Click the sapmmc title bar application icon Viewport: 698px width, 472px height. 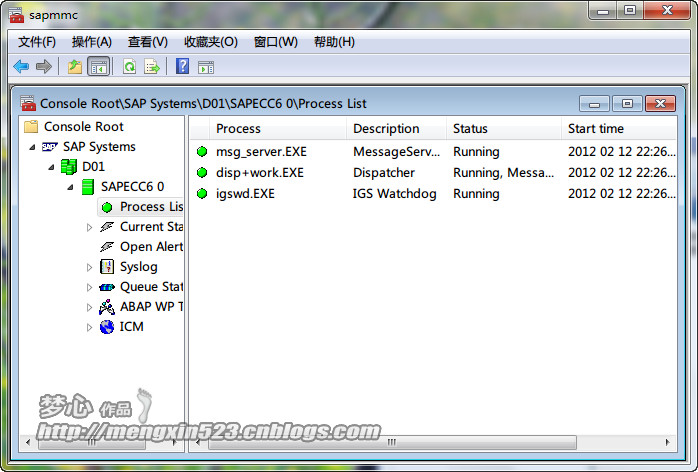(16, 15)
